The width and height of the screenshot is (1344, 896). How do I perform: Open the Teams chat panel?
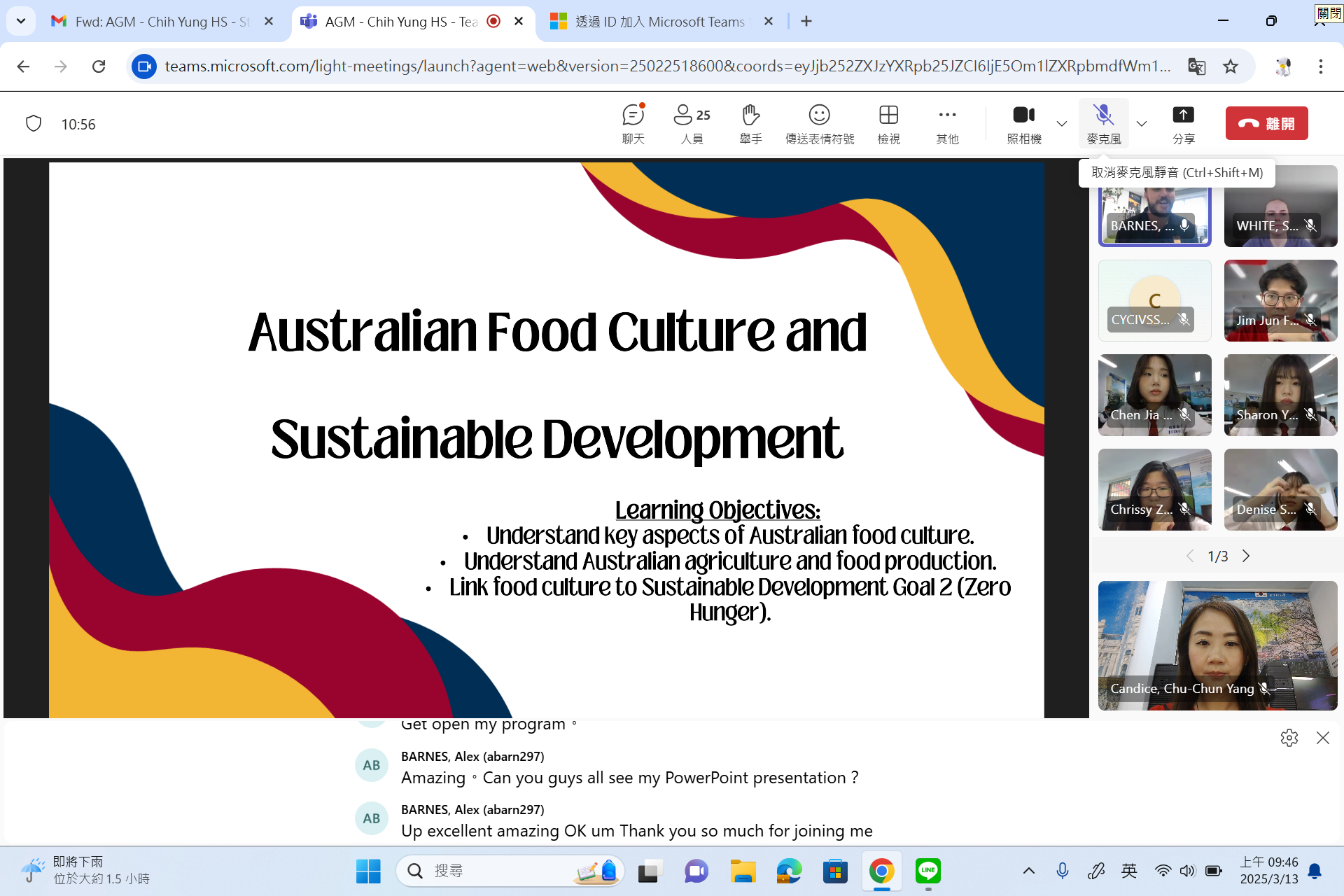pos(633,124)
